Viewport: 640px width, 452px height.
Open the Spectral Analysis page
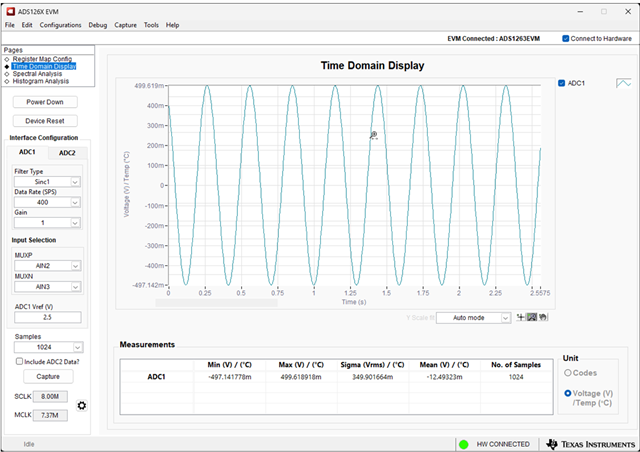click(x=37, y=73)
